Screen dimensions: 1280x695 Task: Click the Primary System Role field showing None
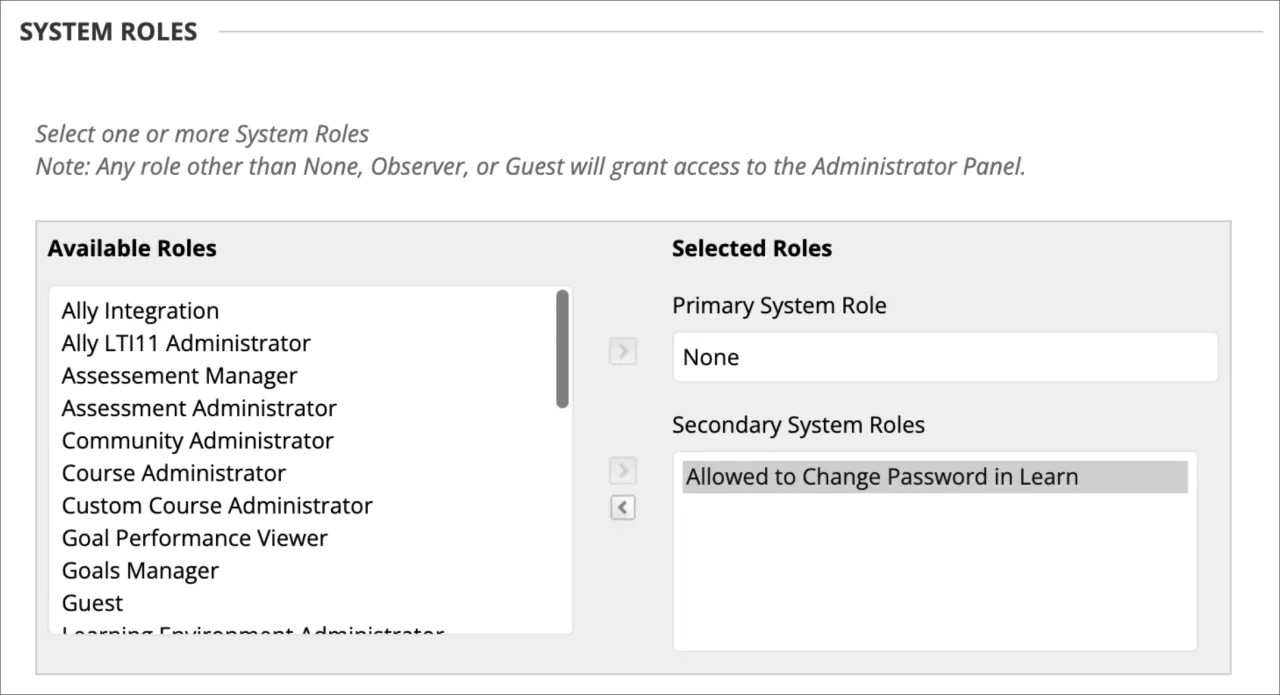pos(945,356)
